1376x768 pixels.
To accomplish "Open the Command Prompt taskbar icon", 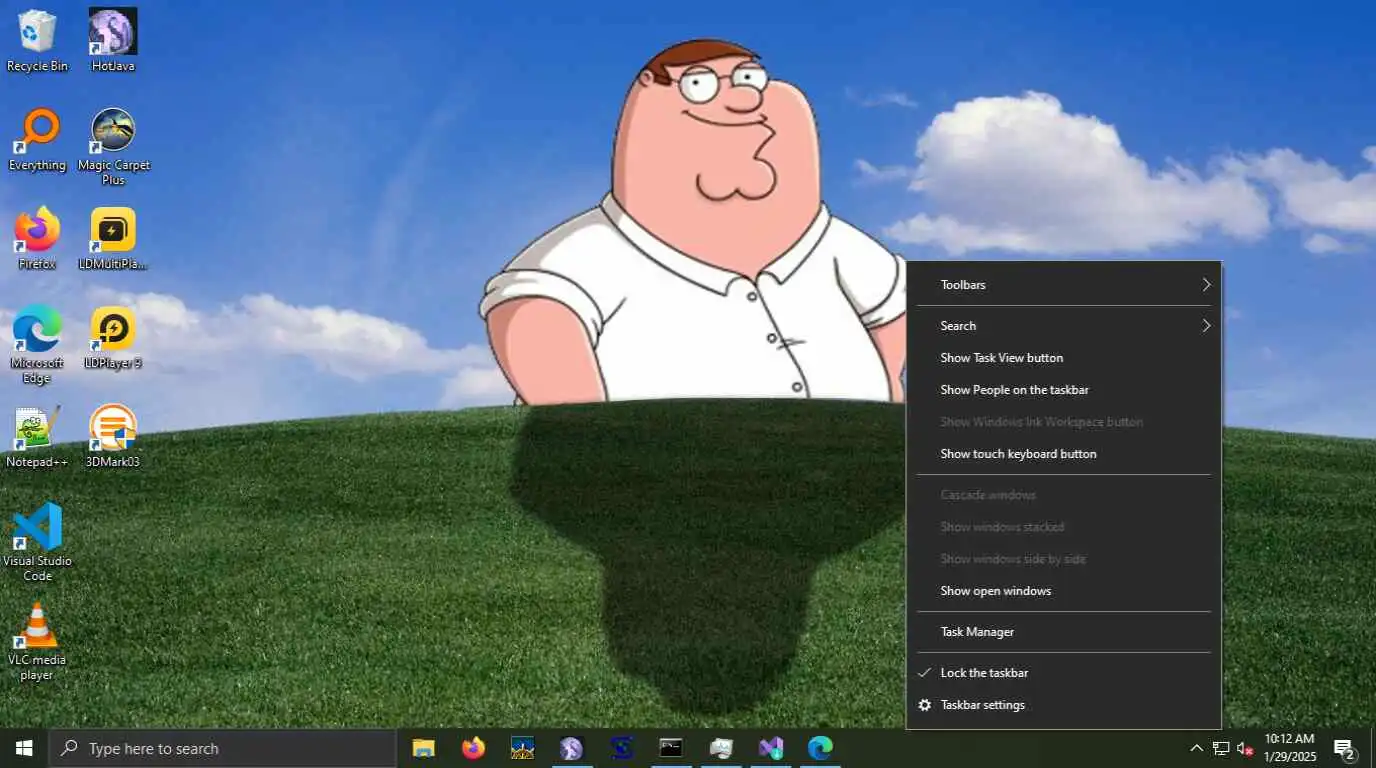I will (671, 748).
